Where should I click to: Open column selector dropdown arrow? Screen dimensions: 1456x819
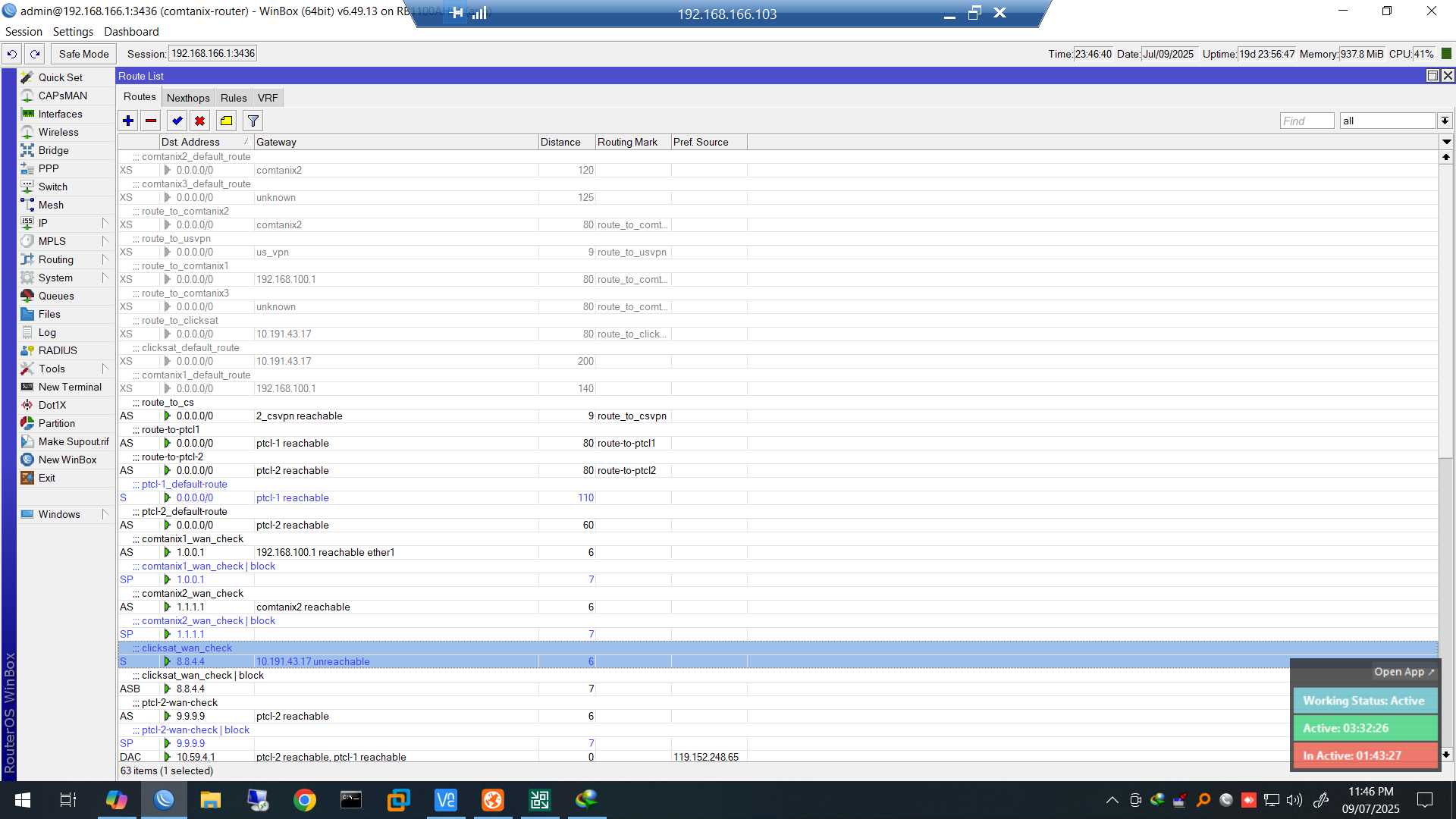[1446, 142]
